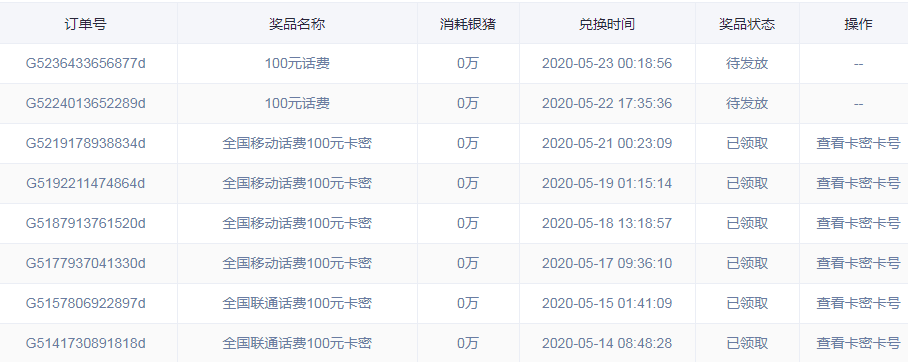The width and height of the screenshot is (908, 362).
Task: Click exchange time 2020-05-18 13:18:57
Action: (x=607, y=223)
